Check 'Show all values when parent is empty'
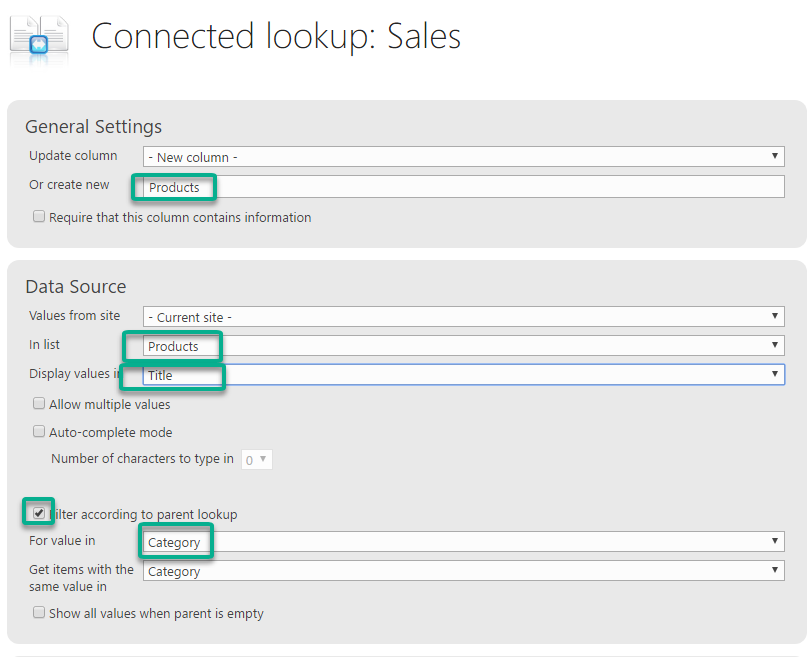This screenshot has width=812, height=657. pyautogui.click(x=39, y=612)
